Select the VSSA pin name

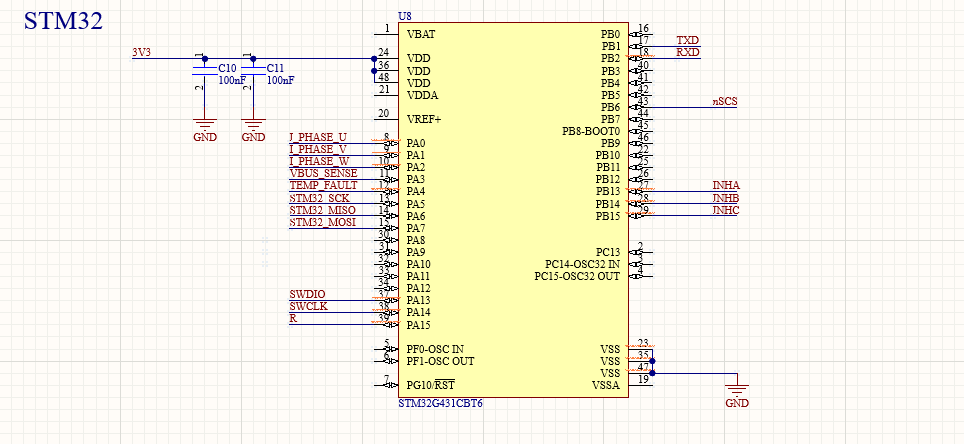pos(606,385)
